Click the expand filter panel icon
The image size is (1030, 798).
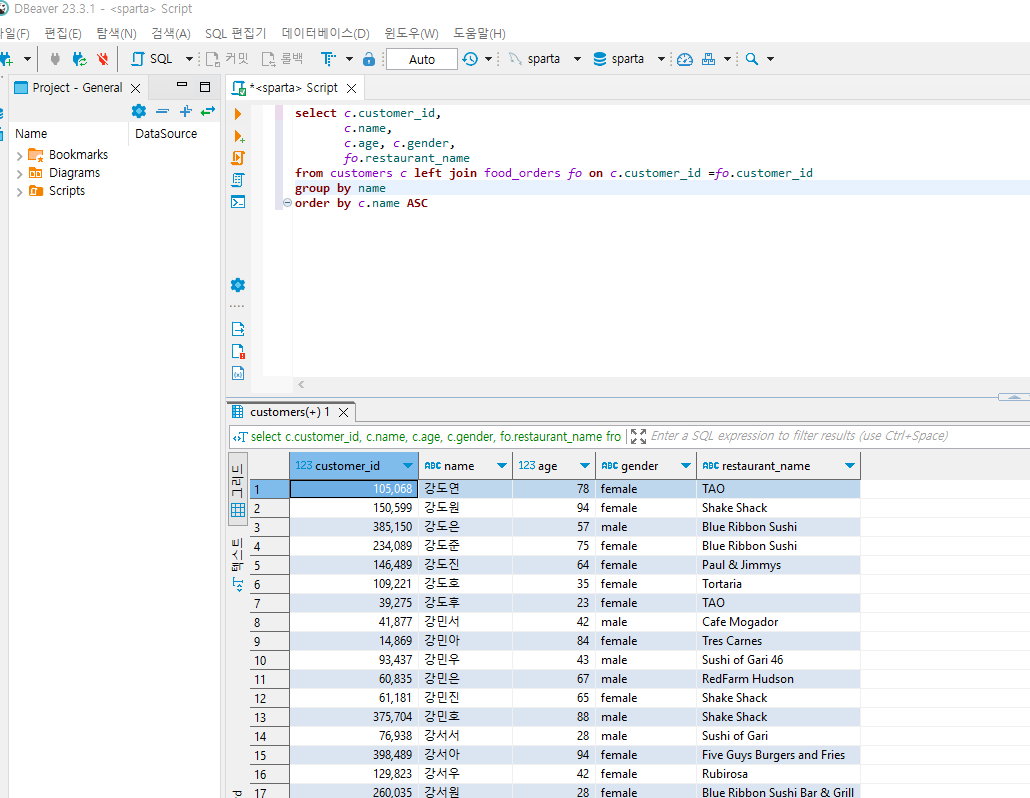638,436
